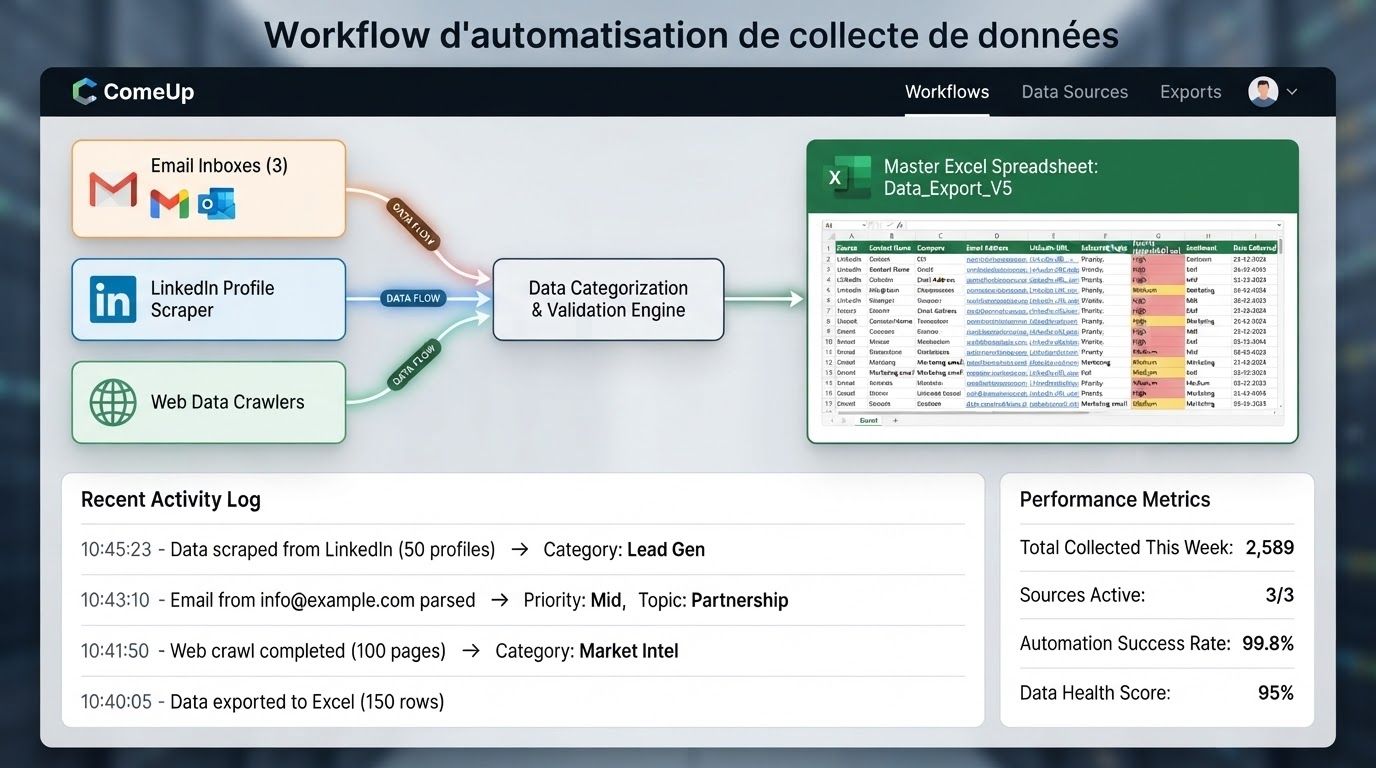Click the large Gmail icon in Email Inboxes
The height and width of the screenshot is (768, 1376).
[113, 190]
